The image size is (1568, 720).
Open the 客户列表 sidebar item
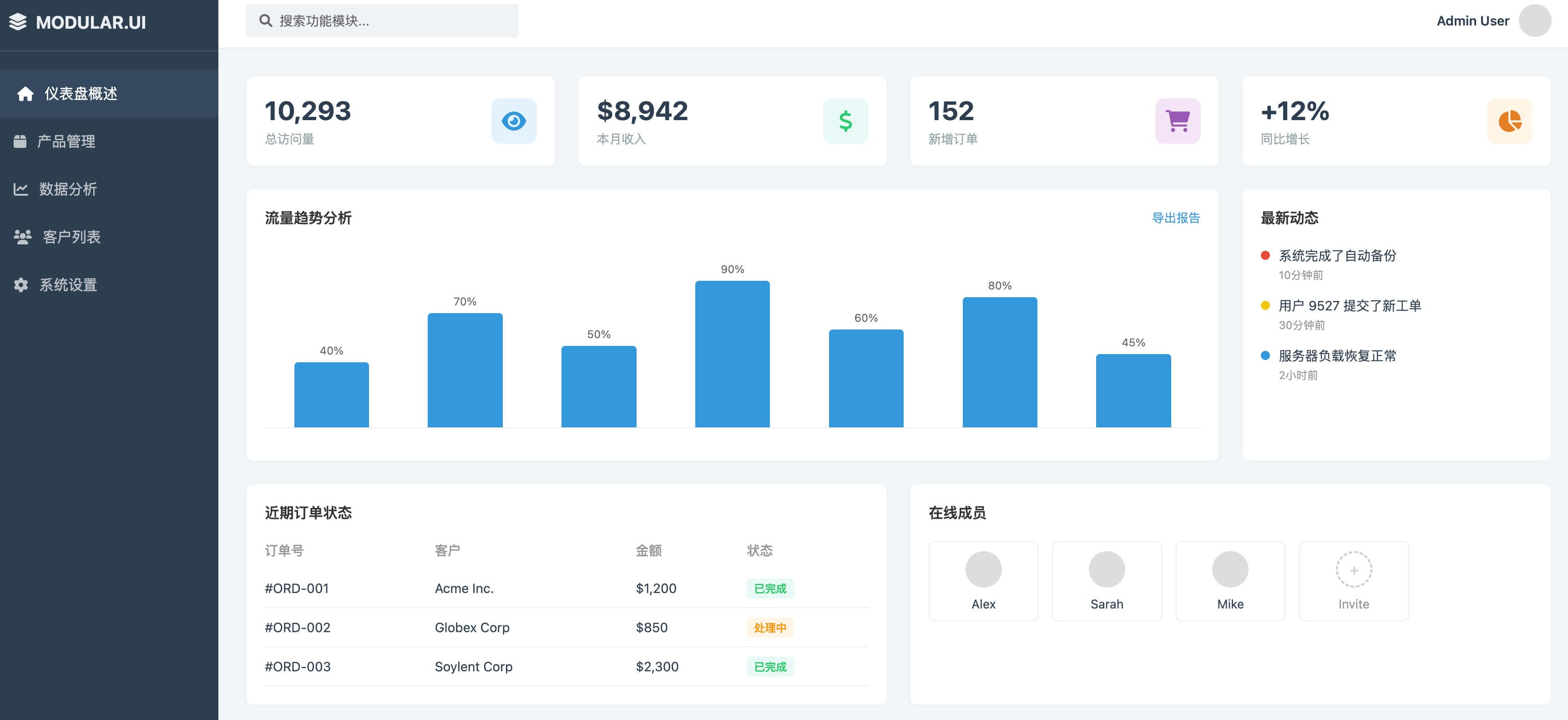click(x=71, y=238)
